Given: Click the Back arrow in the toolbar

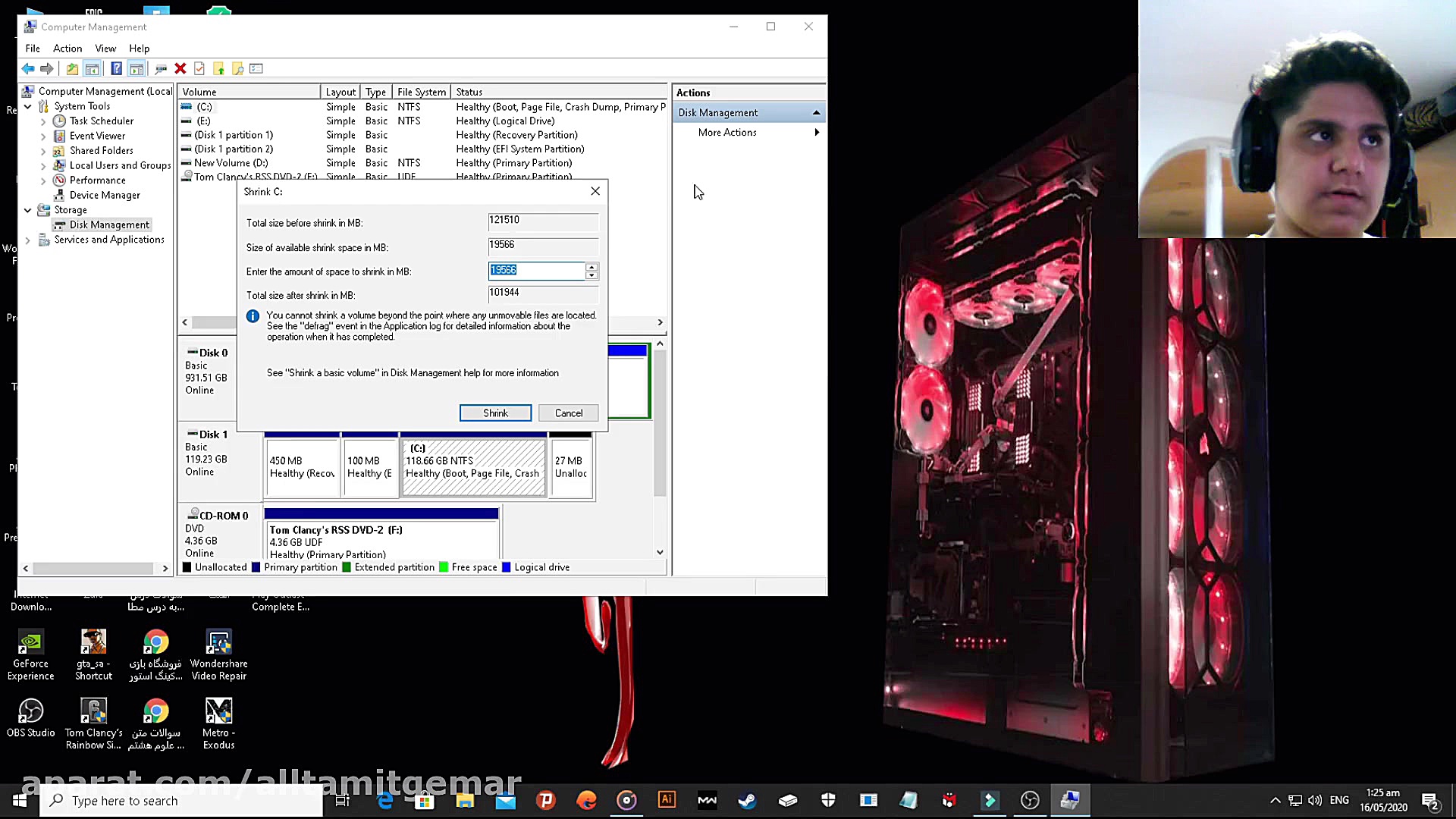Looking at the screenshot, I should click(28, 69).
